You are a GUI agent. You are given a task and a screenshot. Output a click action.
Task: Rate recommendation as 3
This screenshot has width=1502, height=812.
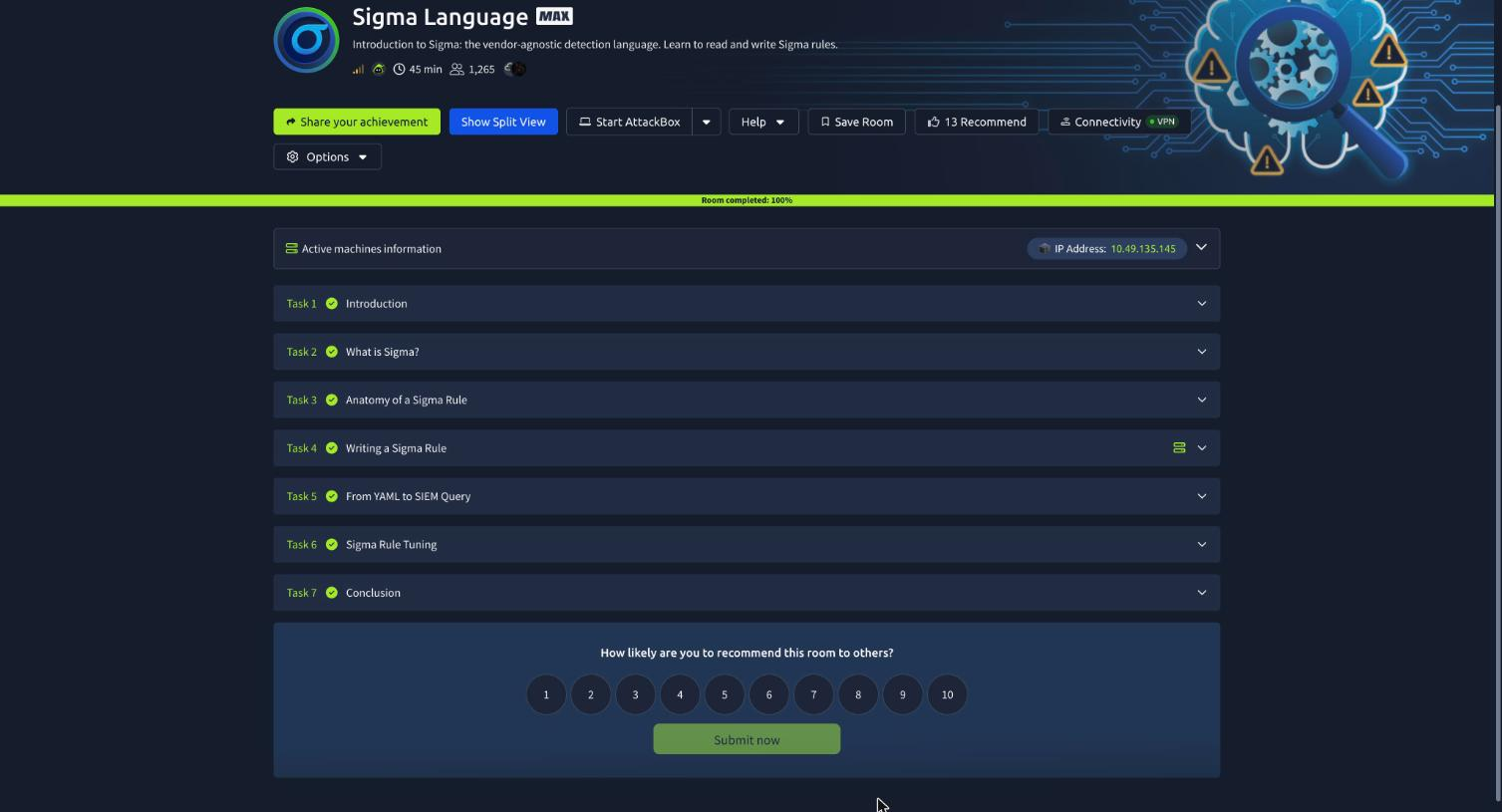[x=635, y=694]
